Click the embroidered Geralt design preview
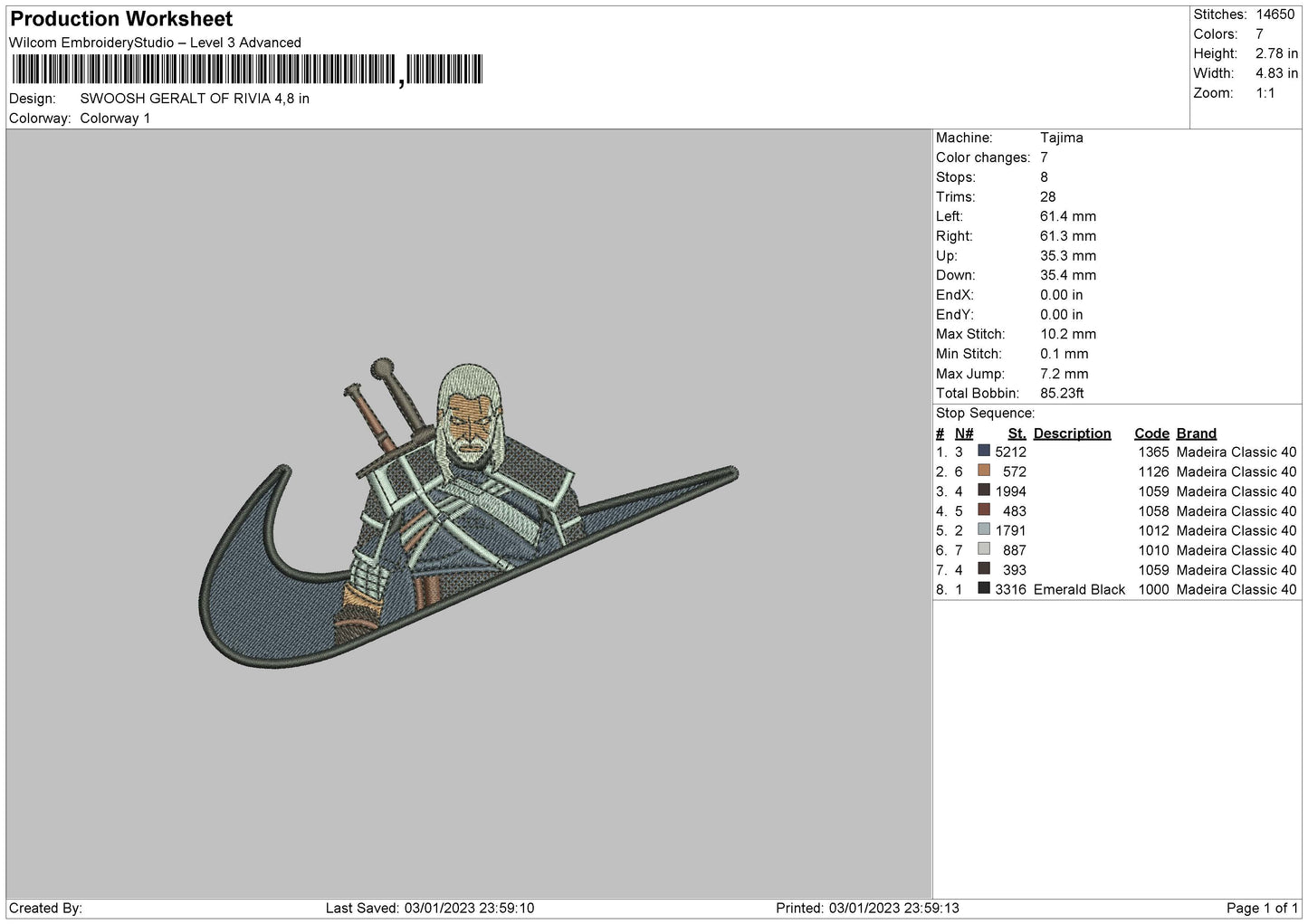This screenshot has width=1308, height=924. click(x=468, y=516)
